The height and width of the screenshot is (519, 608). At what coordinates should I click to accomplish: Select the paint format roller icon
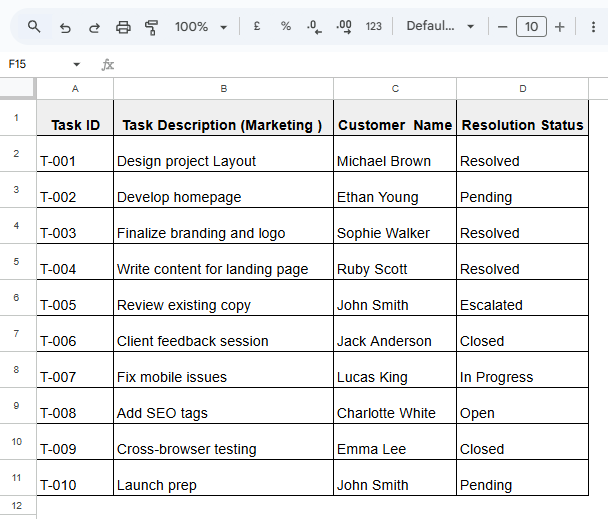click(x=152, y=27)
